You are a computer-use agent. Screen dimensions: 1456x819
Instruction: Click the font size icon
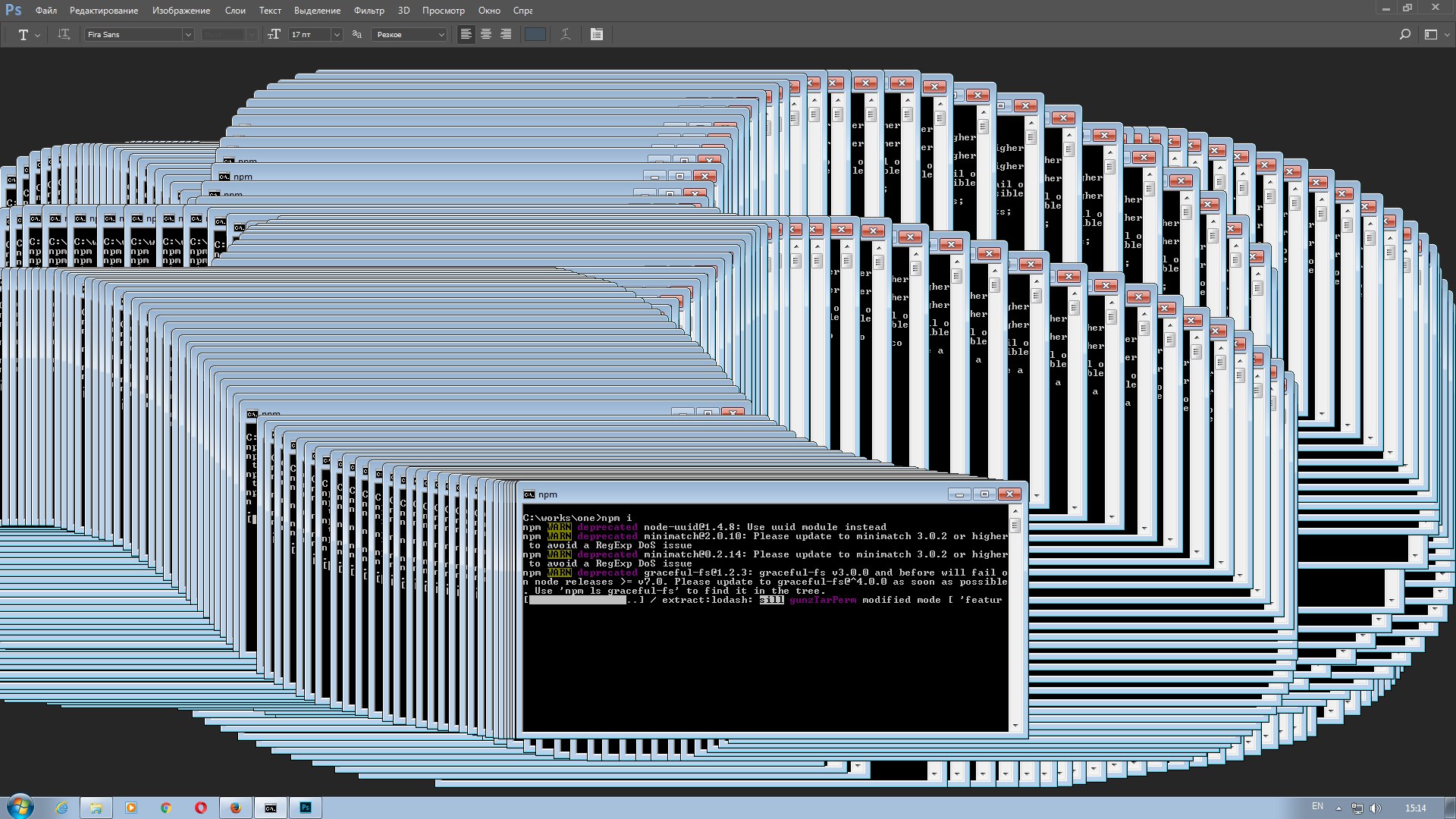(275, 34)
